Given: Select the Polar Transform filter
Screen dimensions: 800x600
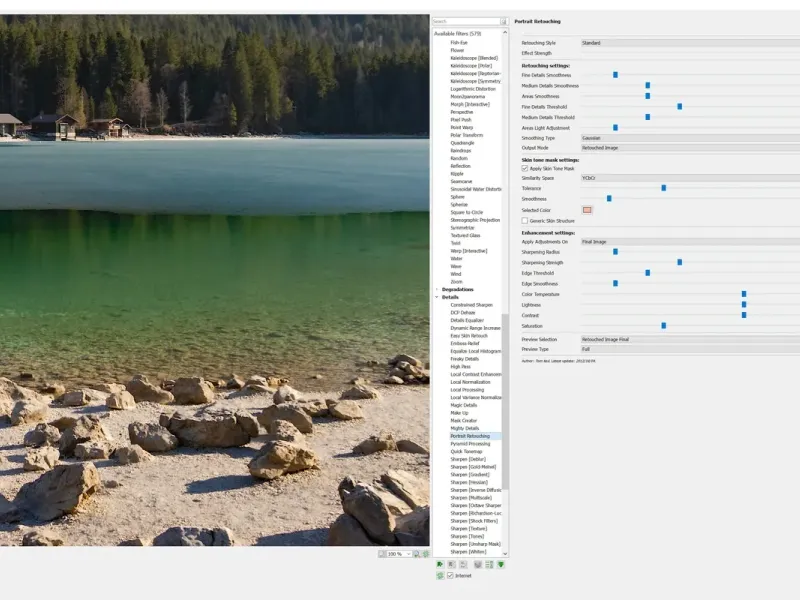Looking at the screenshot, I should tap(466, 135).
